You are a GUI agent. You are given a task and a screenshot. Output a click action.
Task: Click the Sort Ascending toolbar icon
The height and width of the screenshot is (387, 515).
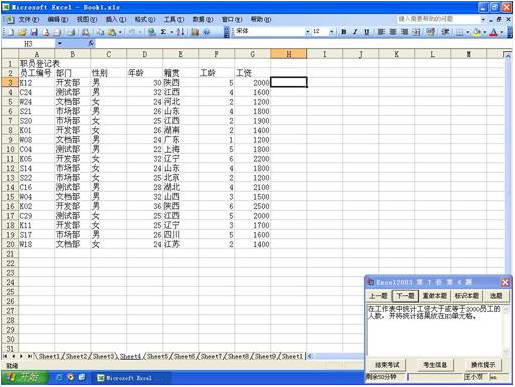click(180, 32)
